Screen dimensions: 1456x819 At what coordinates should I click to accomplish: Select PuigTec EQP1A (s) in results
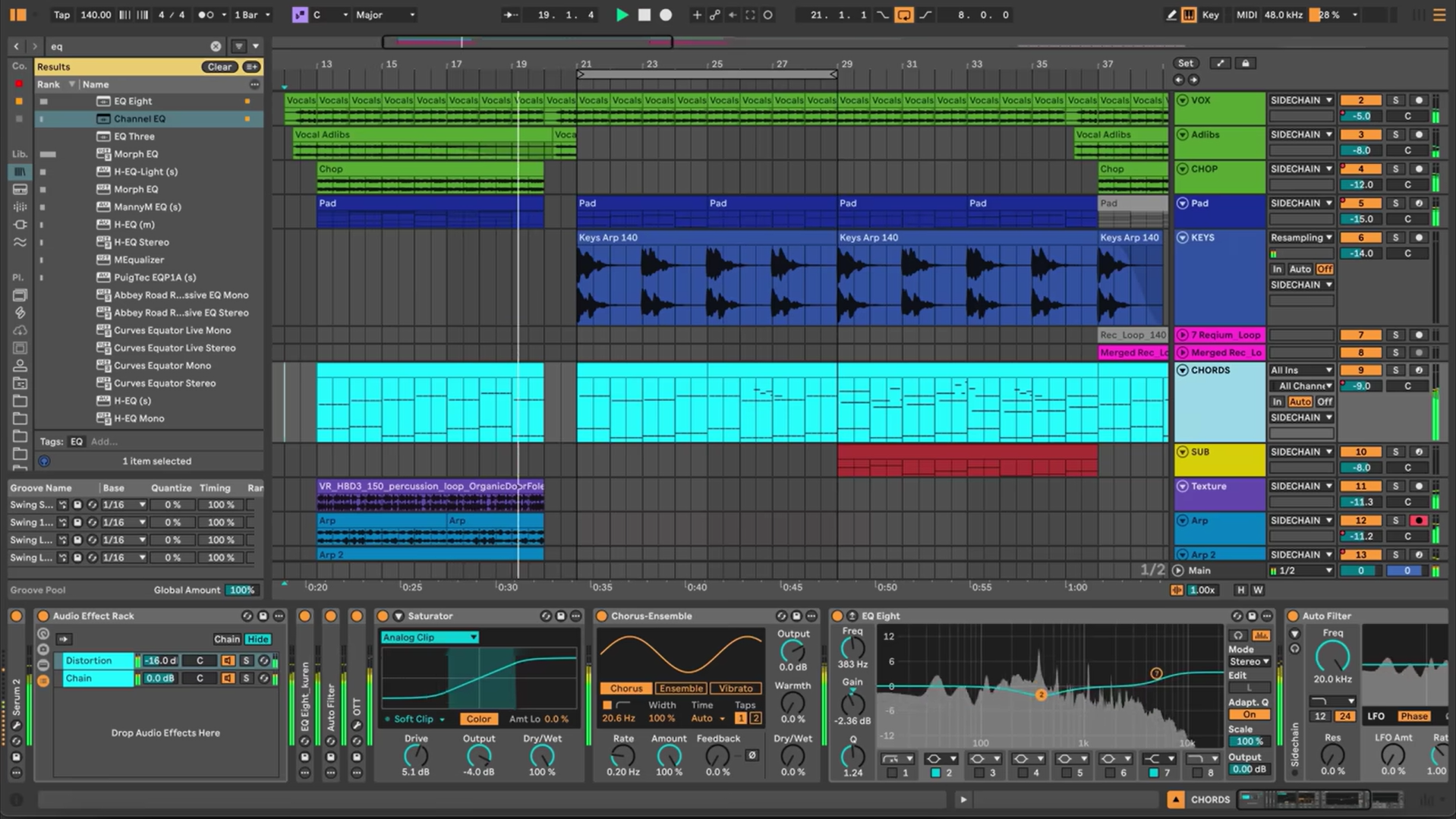pos(155,278)
